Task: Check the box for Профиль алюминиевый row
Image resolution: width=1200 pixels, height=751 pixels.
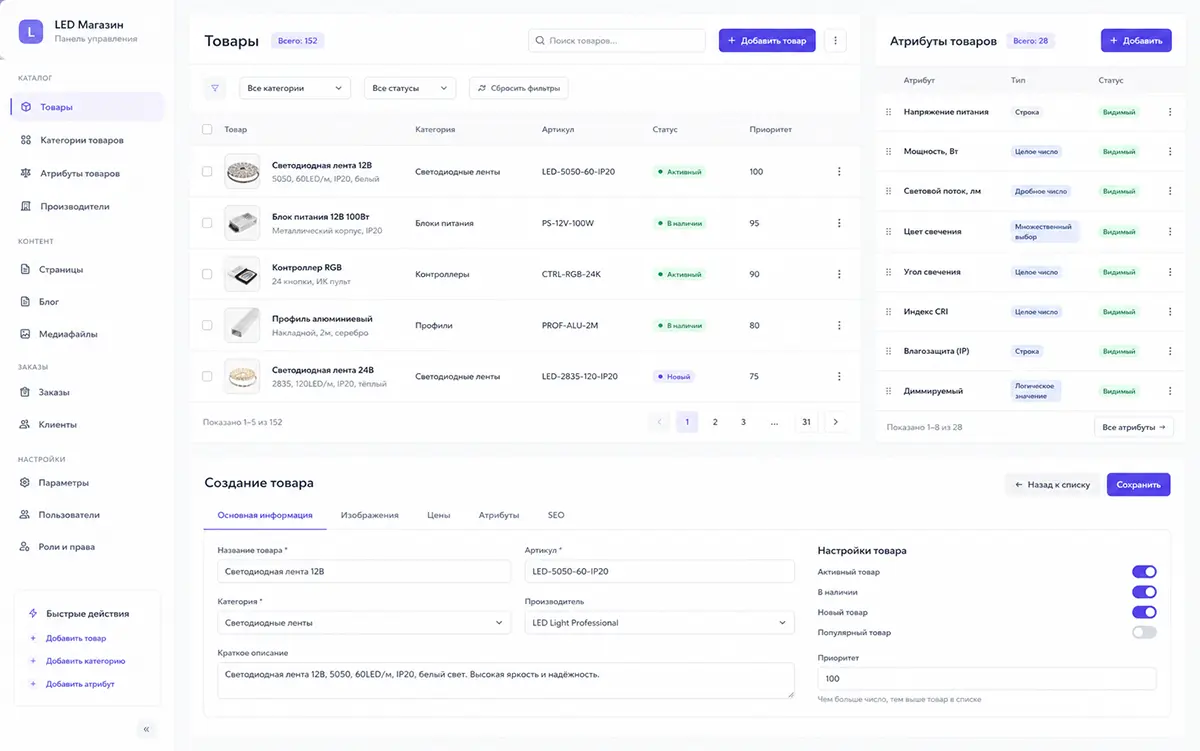Action: point(207,325)
